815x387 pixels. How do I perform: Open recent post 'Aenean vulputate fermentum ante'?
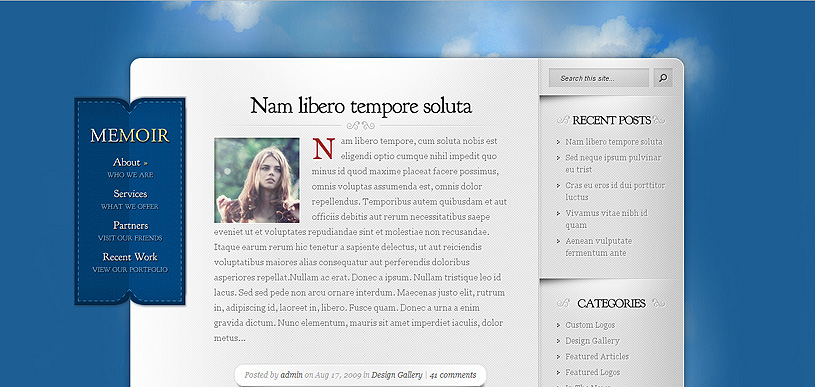pyautogui.click(x=598, y=247)
